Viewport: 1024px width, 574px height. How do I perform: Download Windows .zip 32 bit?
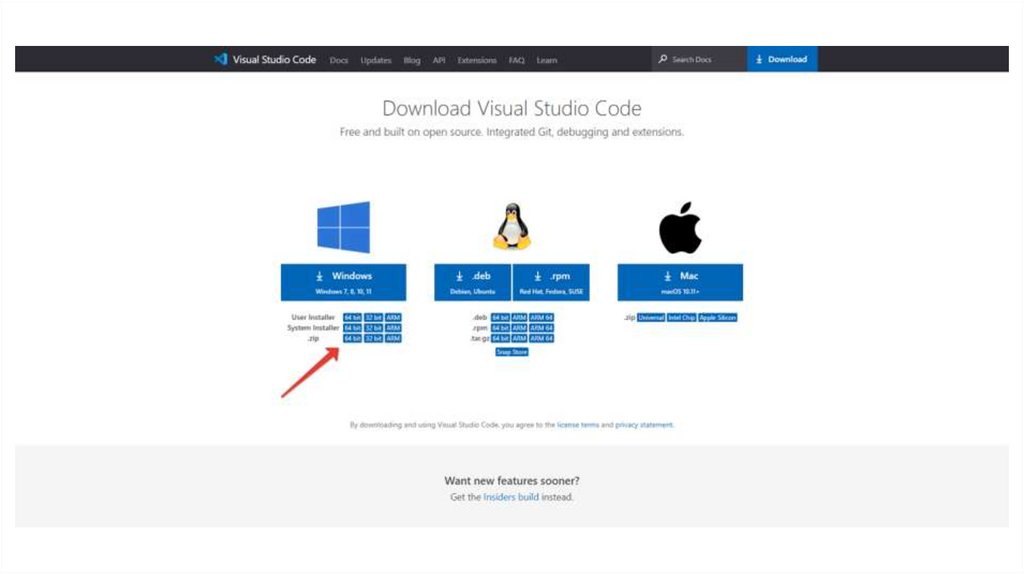click(x=373, y=338)
